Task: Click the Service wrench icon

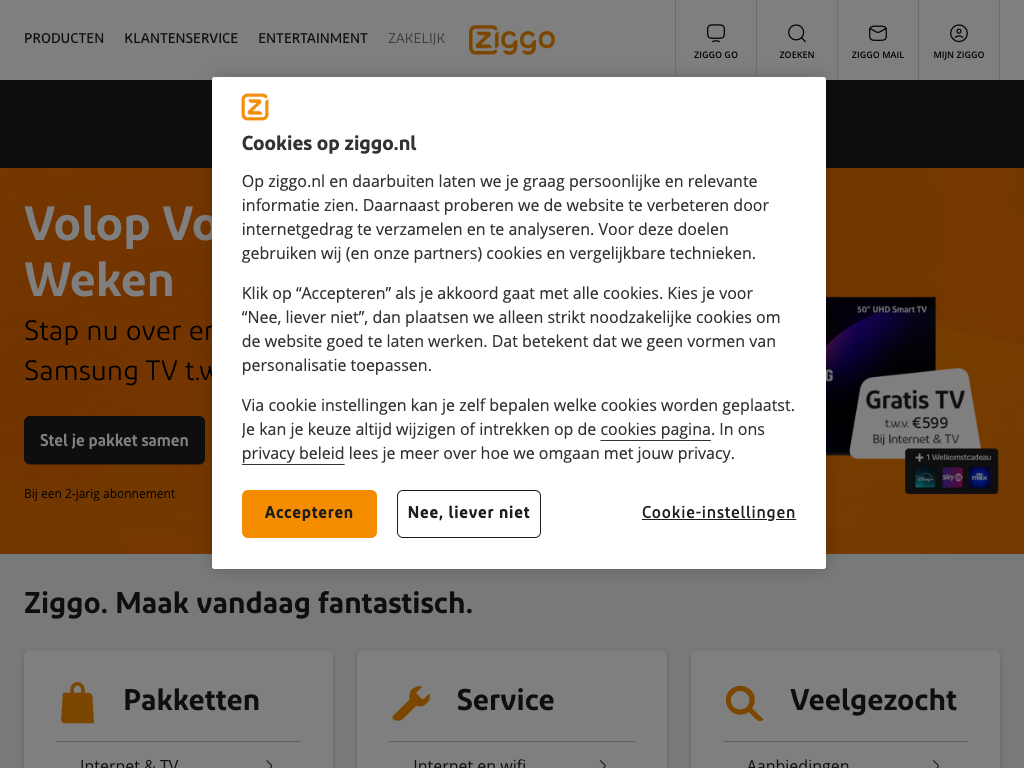Action: 411,703
